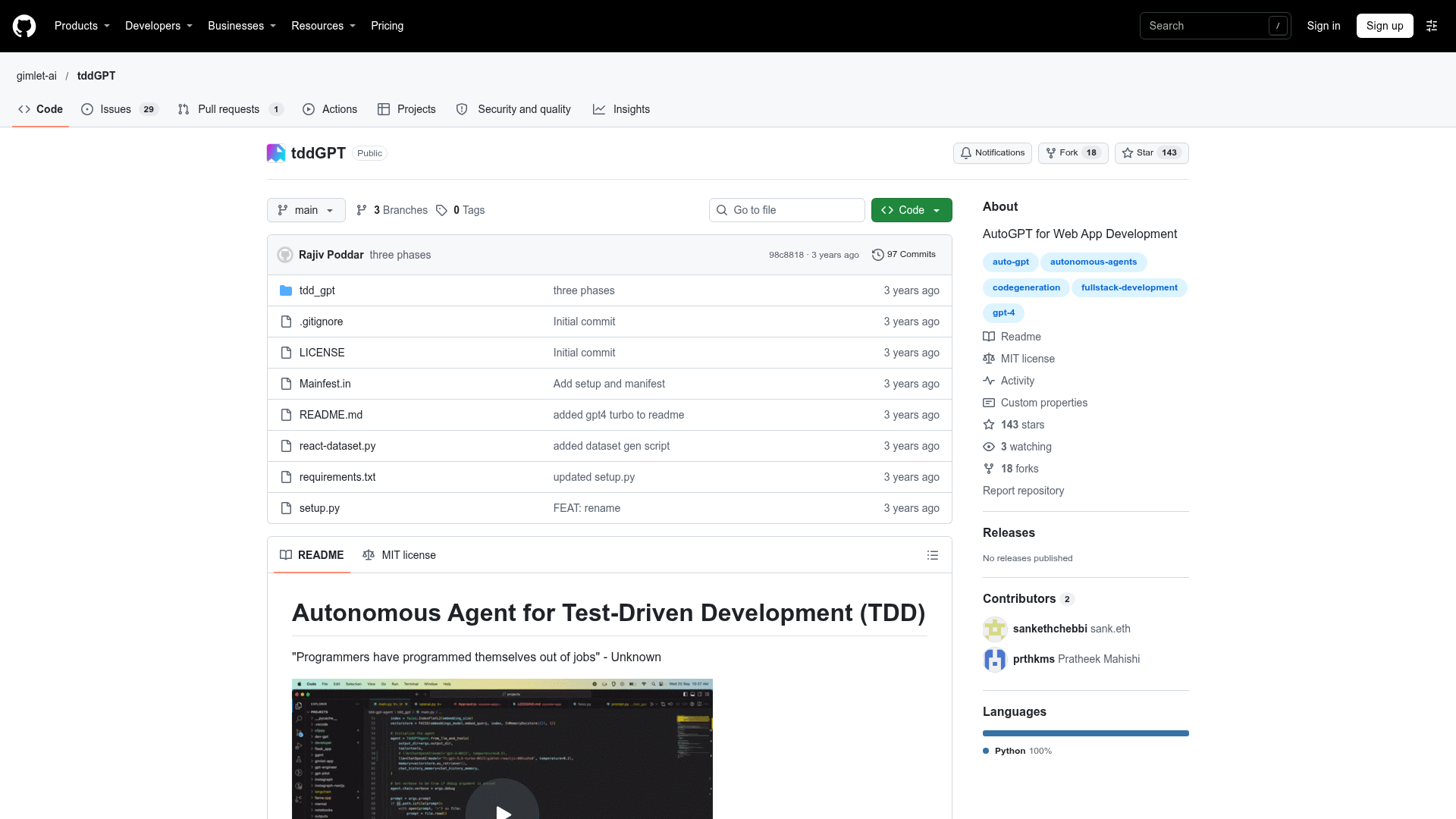Open 18 forks in About sidebar
1456x819 pixels.
[x=1011, y=469]
